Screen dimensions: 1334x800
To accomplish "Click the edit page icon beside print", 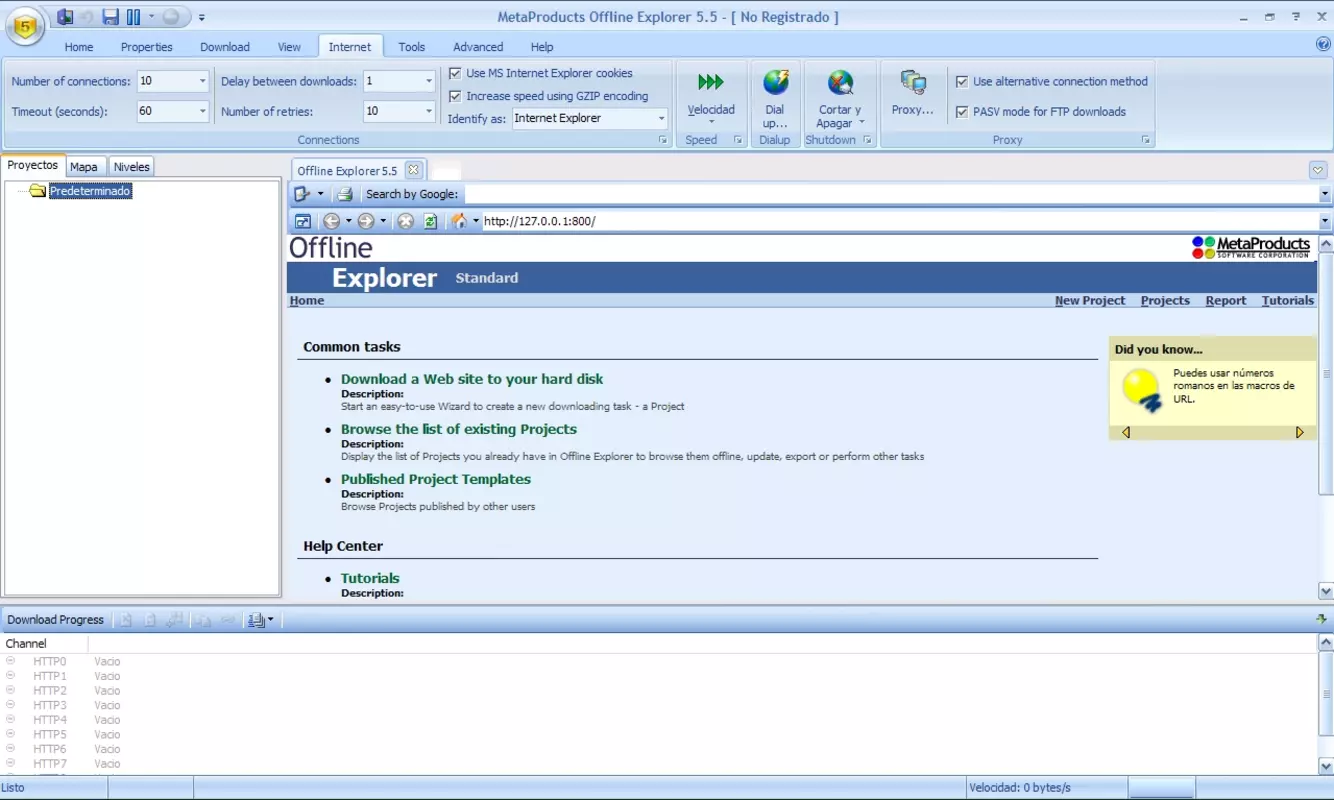I will pyautogui.click(x=302, y=194).
